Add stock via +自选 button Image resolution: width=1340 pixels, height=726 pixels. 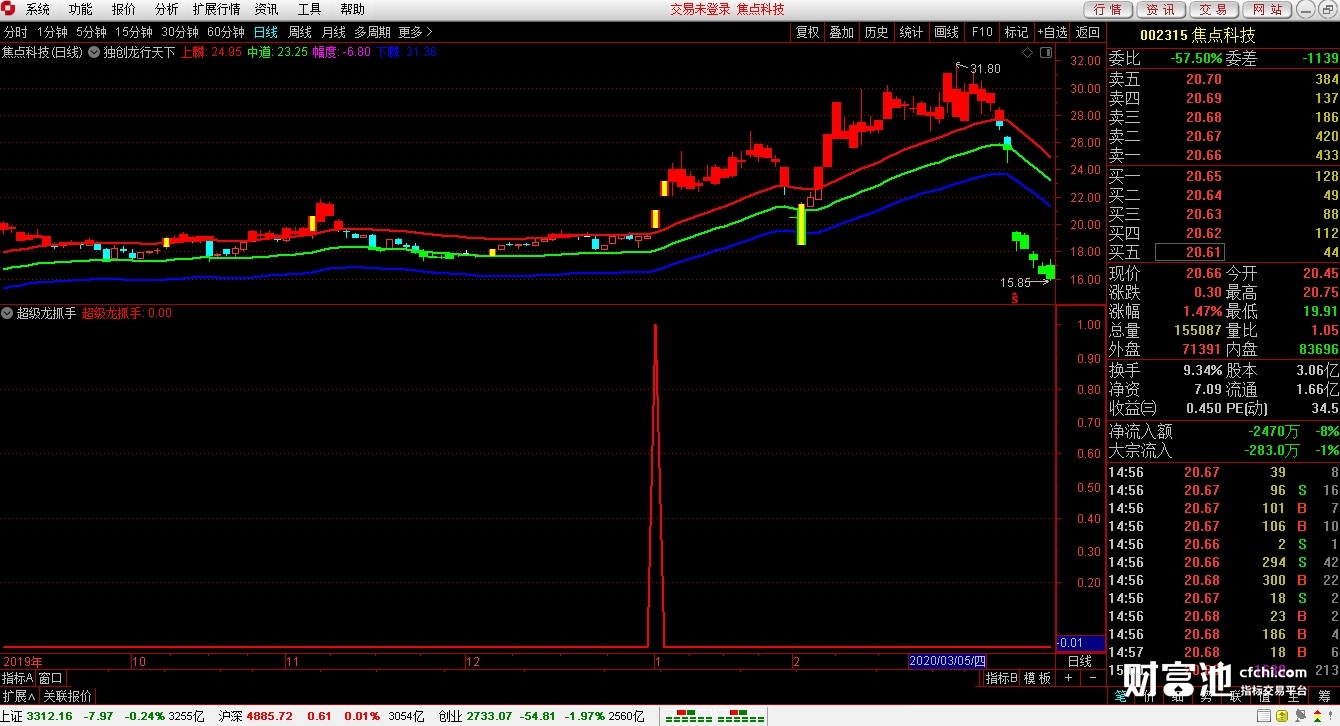coord(1052,32)
